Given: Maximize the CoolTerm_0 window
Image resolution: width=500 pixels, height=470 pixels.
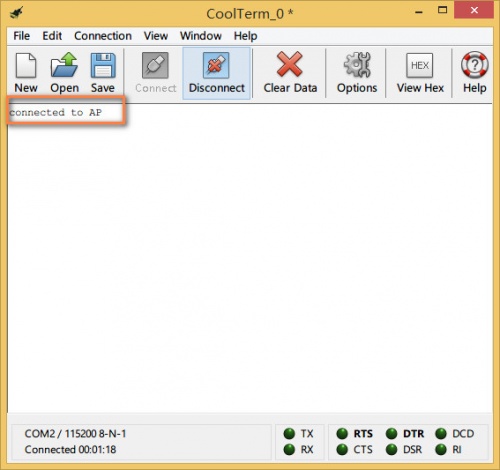Looking at the screenshot, I should (442, 10).
